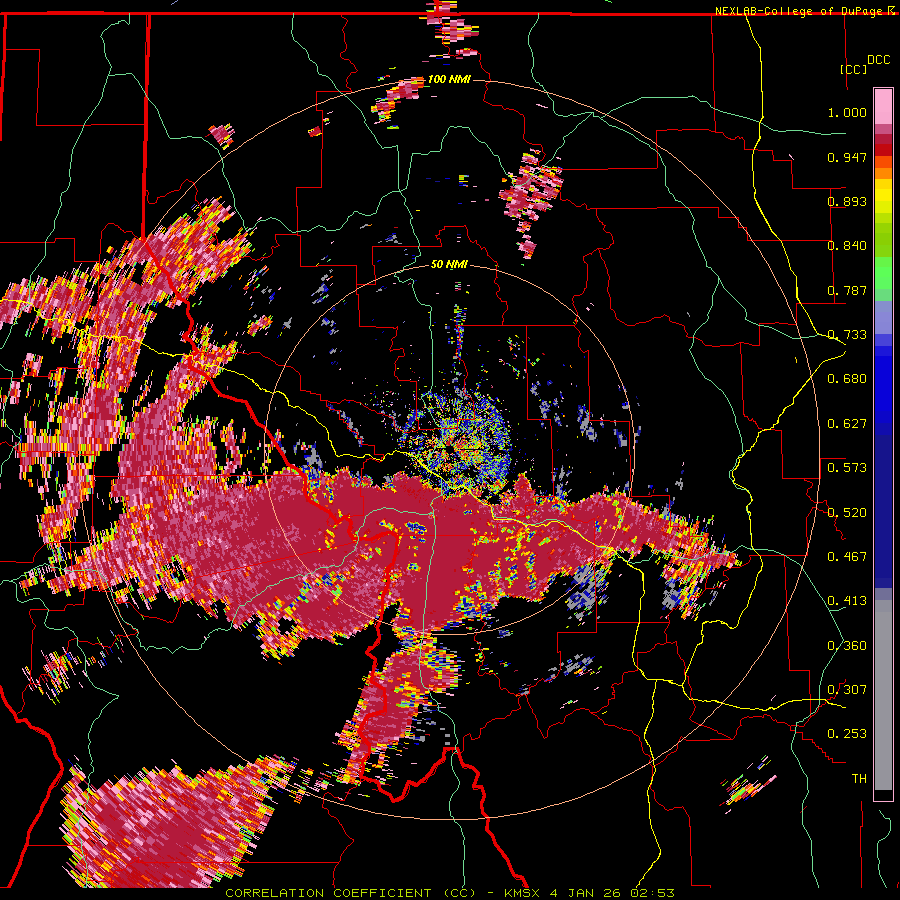Select the 0.520 legend value
This screenshot has width=900, height=900.
(847, 513)
